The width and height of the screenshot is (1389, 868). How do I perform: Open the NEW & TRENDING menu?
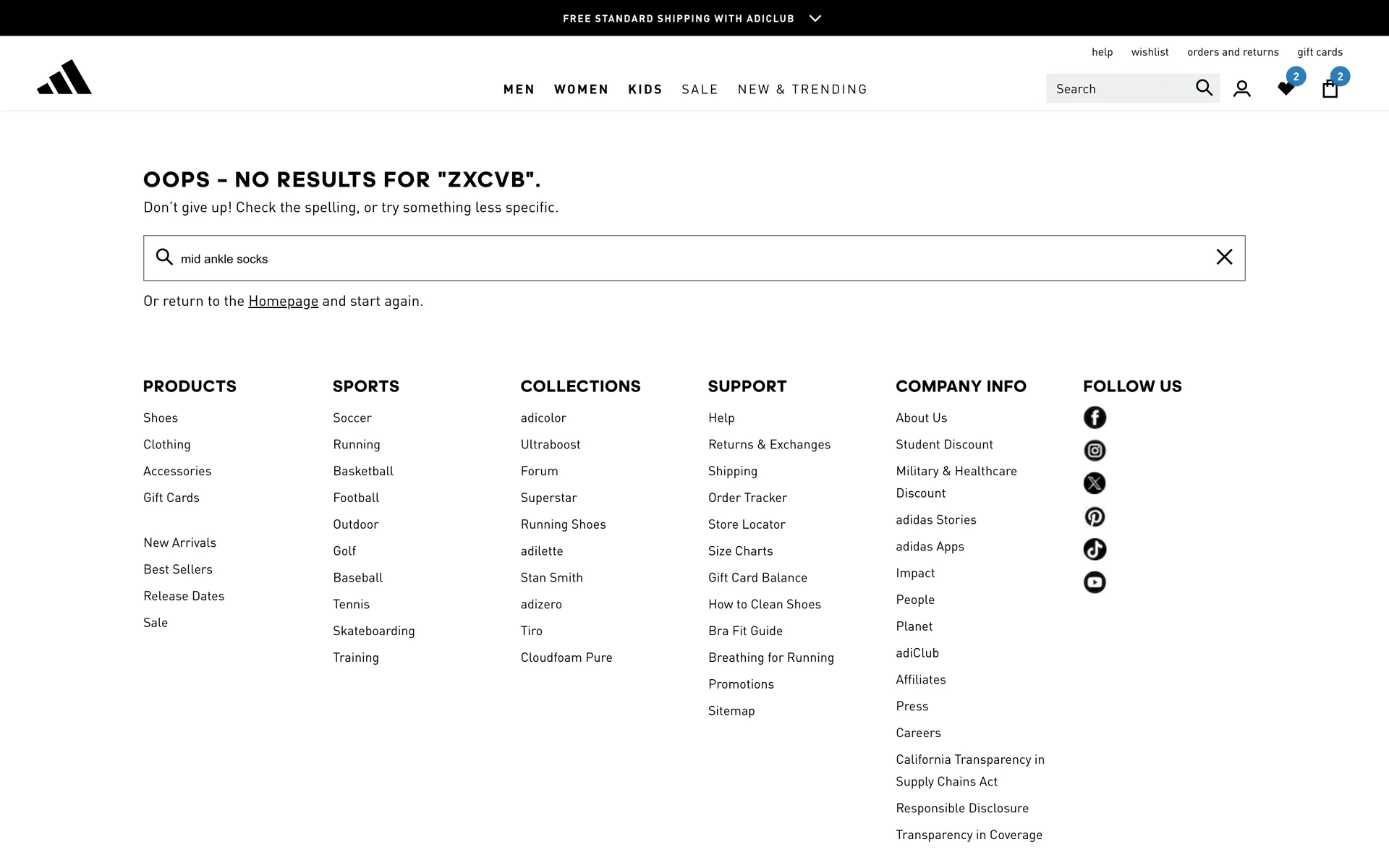[802, 89]
